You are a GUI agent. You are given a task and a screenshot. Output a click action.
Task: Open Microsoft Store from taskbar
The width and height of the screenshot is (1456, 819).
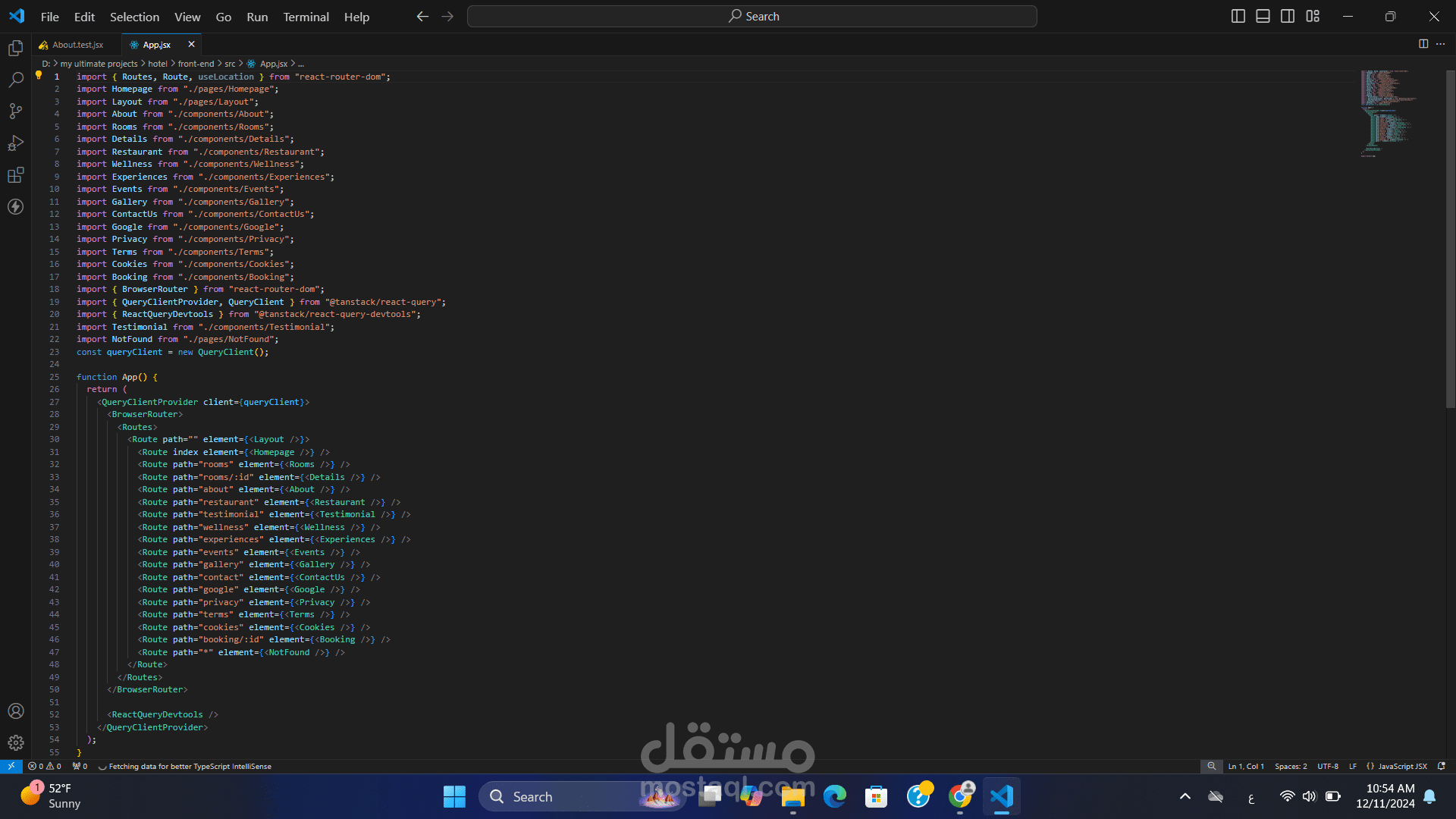pyautogui.click(x=877, y=796)
